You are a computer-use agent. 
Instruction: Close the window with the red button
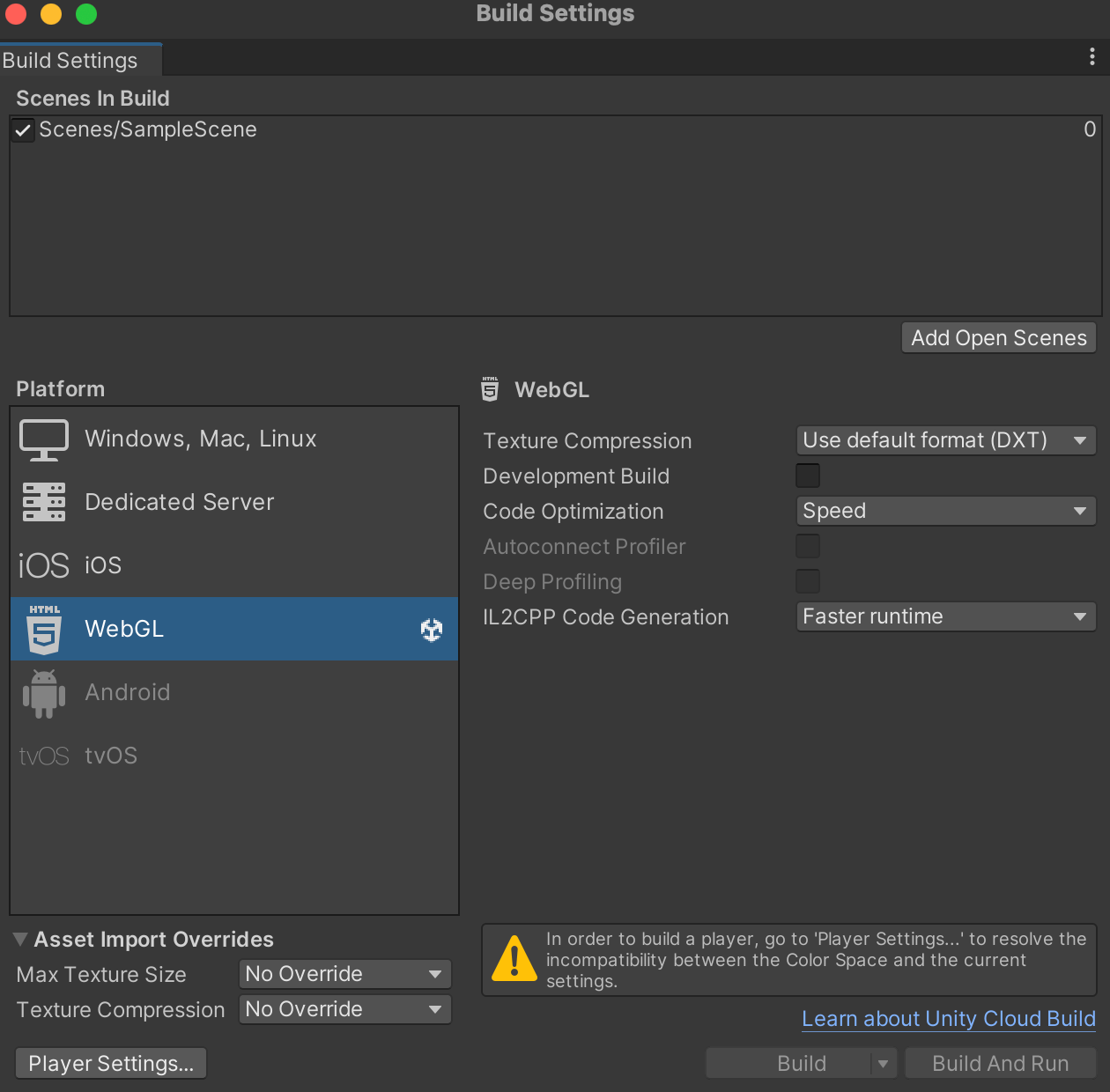tap(16, 14)
